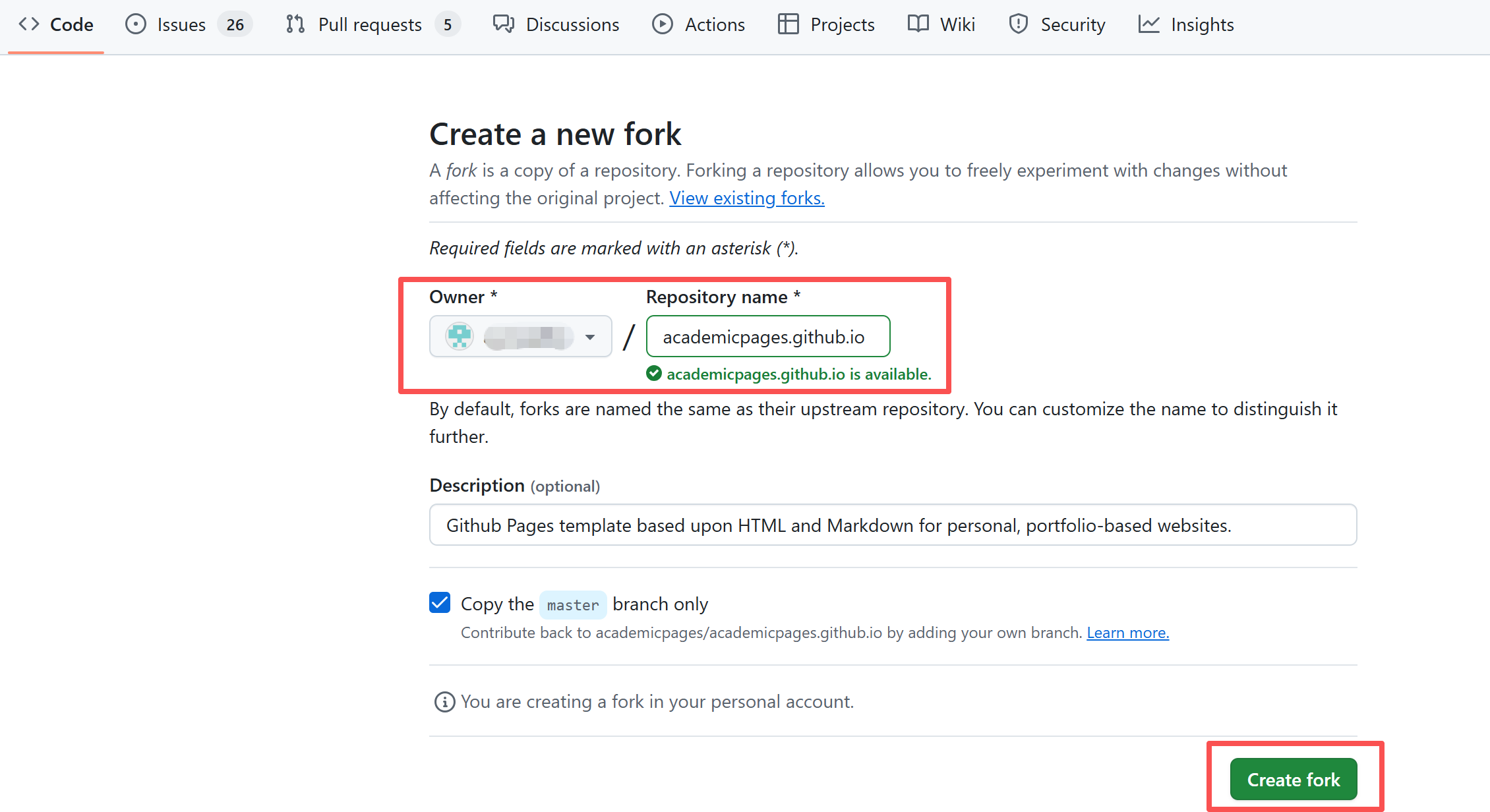
Task: Click the Issues circle-dot icon
Action: (x=135, y=24)
